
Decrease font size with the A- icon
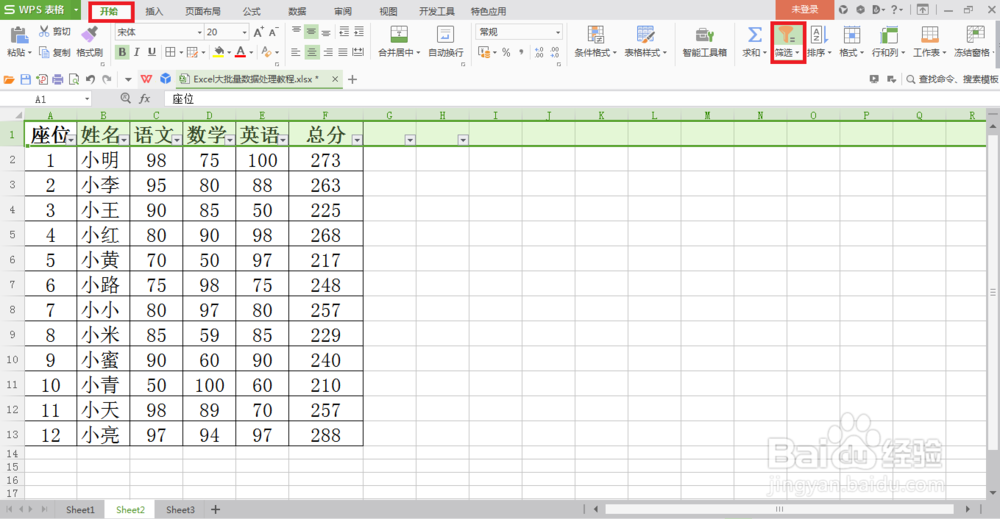[x=273, y=32]
